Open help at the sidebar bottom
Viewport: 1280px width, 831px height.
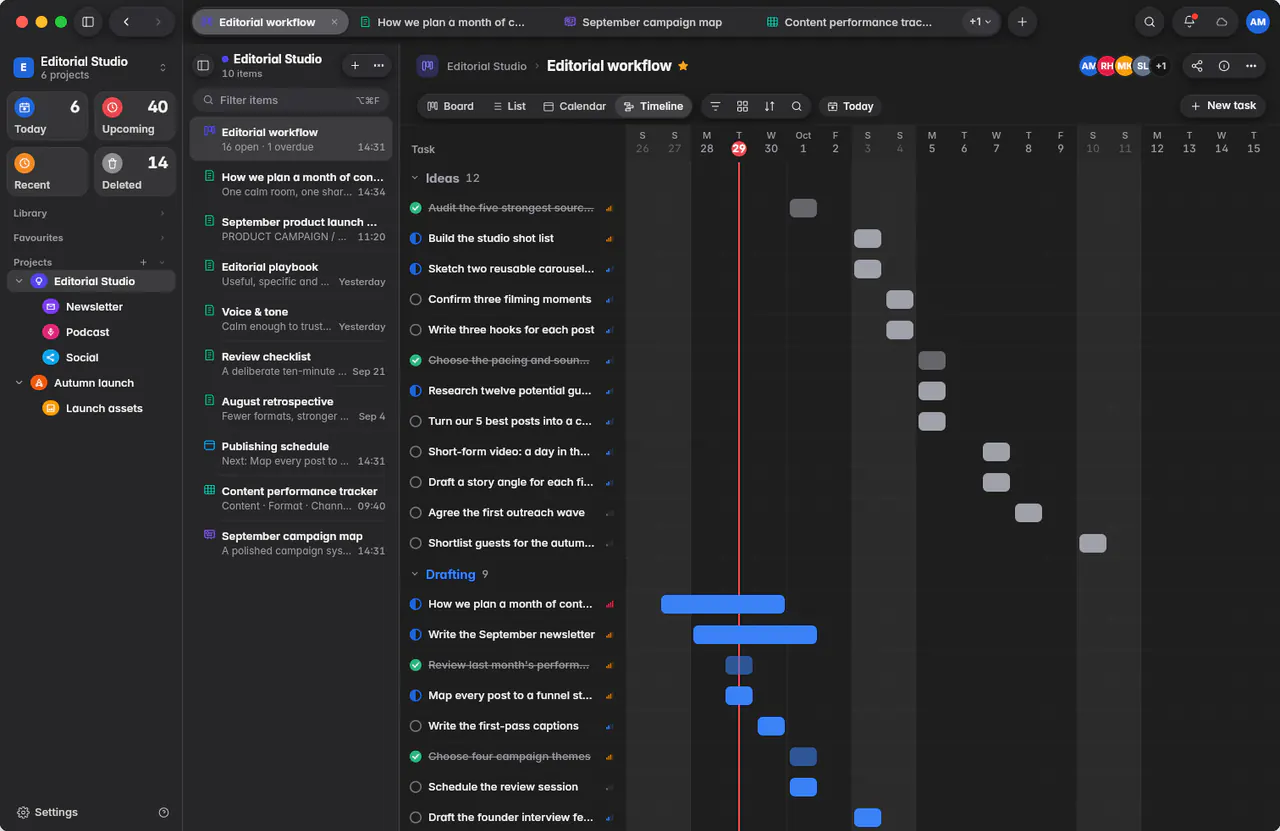pos(164,812)
